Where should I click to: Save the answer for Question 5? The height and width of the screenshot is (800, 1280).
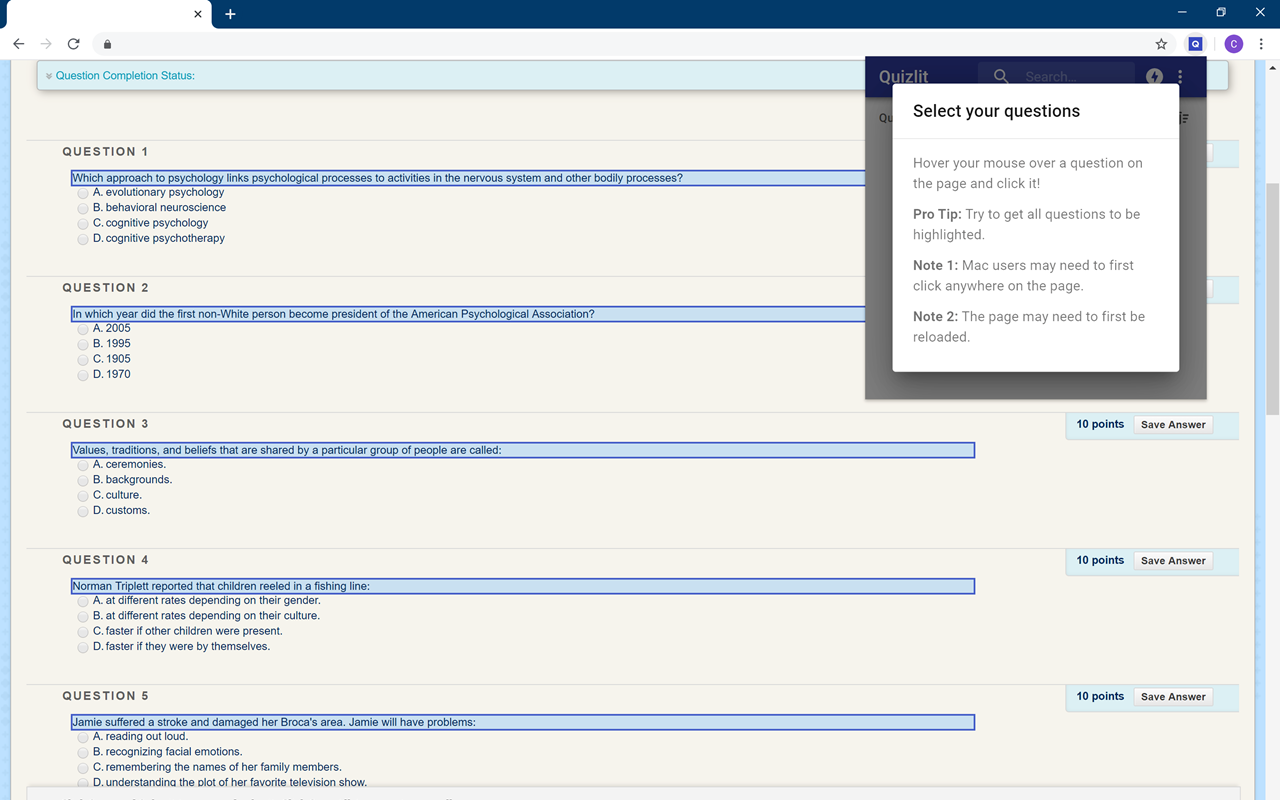click(1173, 697)
